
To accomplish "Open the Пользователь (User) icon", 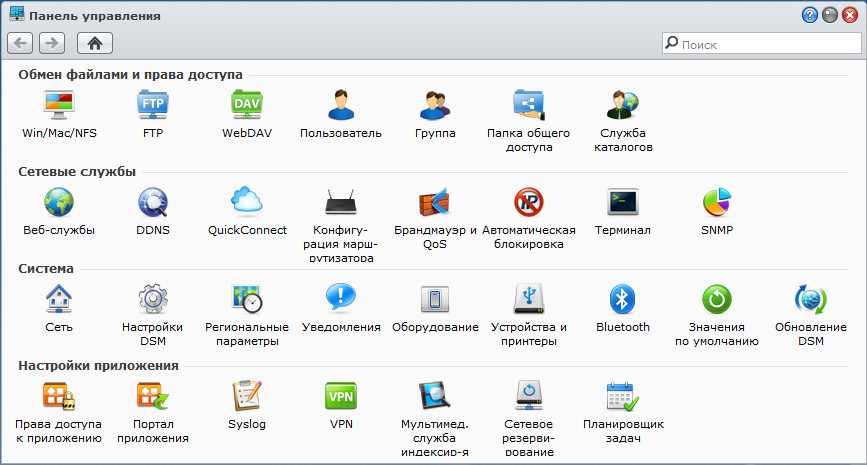I will point(341,104).
